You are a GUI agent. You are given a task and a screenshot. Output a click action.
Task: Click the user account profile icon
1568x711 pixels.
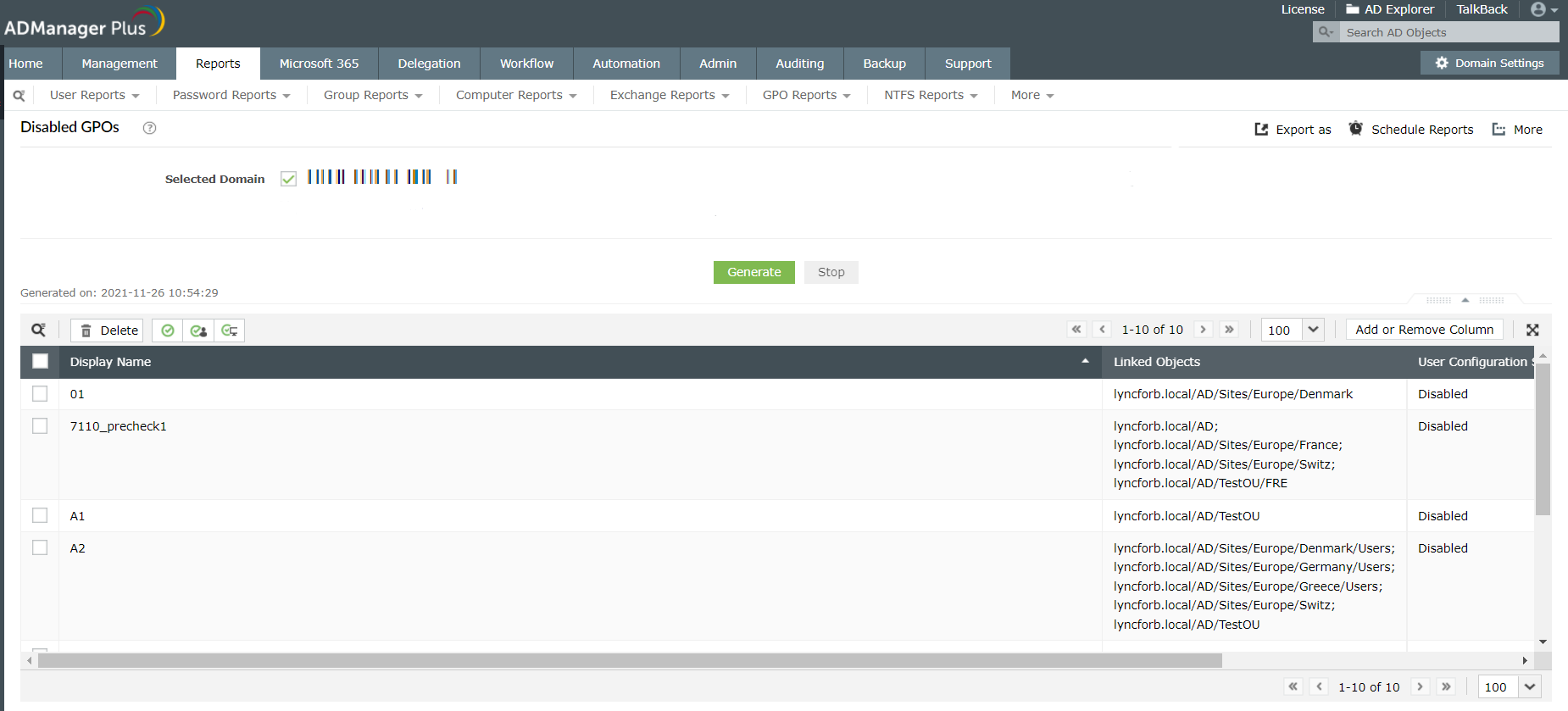point(1538,9)
